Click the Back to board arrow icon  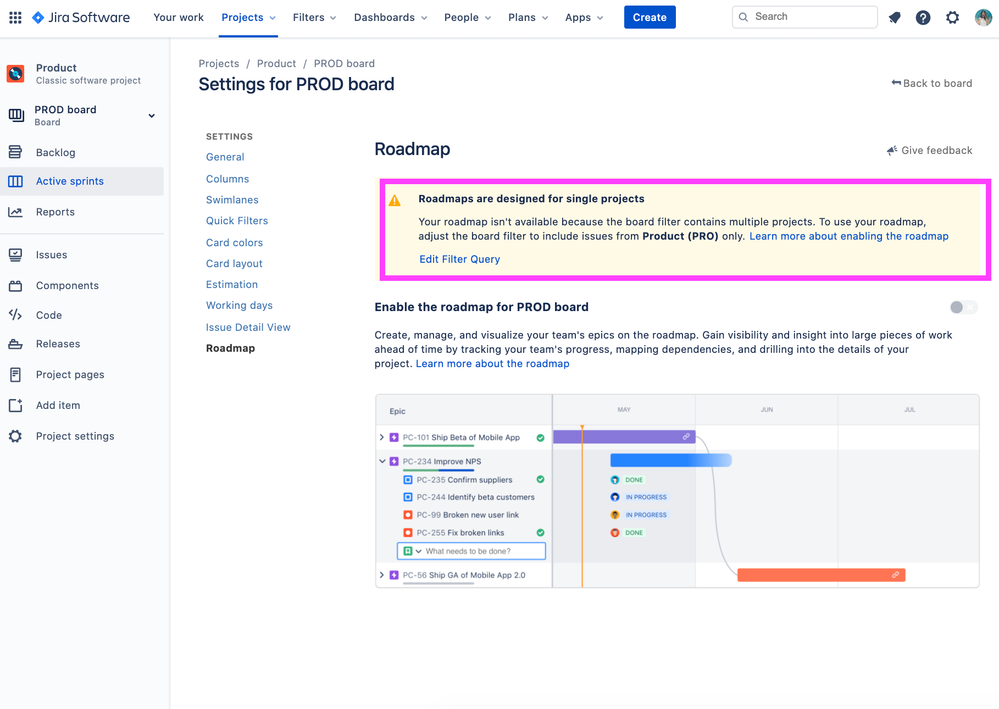(x=896, y=83)
